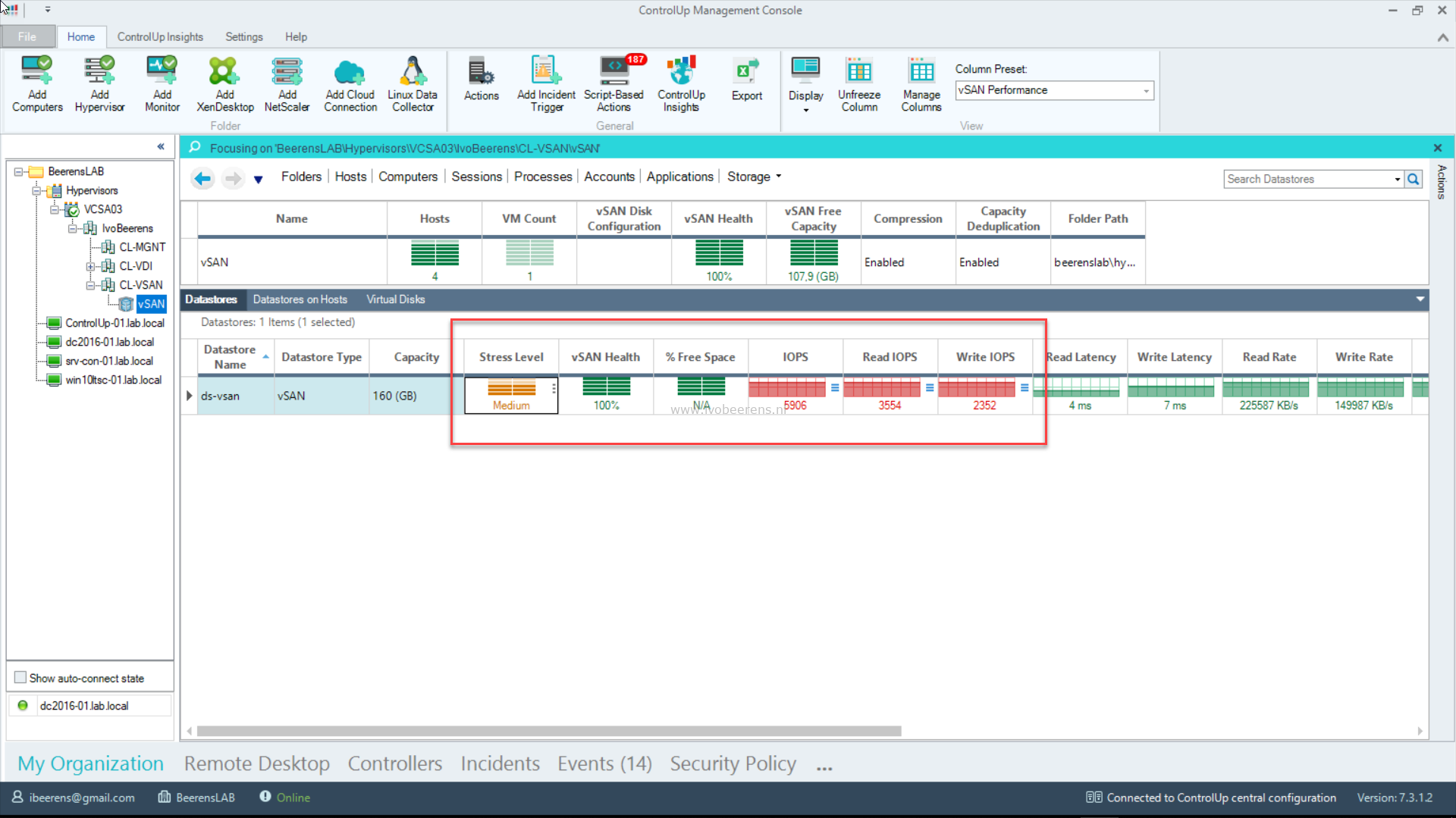Open the Quick Access Toolbar dropdown
The width and height of the screenshot is (1456, 818).
48,10
